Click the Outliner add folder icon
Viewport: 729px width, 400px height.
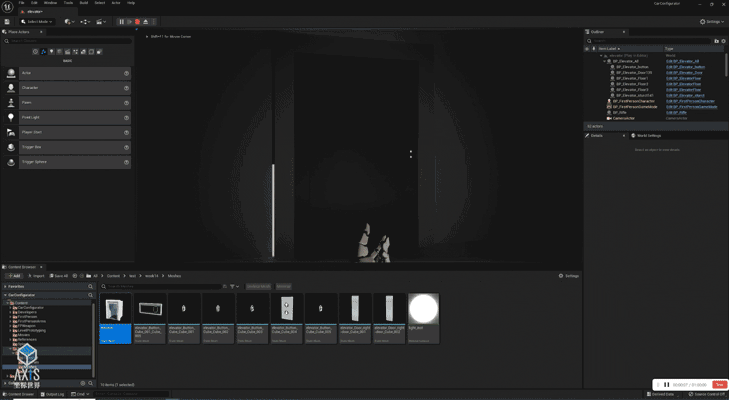point(716,41)
